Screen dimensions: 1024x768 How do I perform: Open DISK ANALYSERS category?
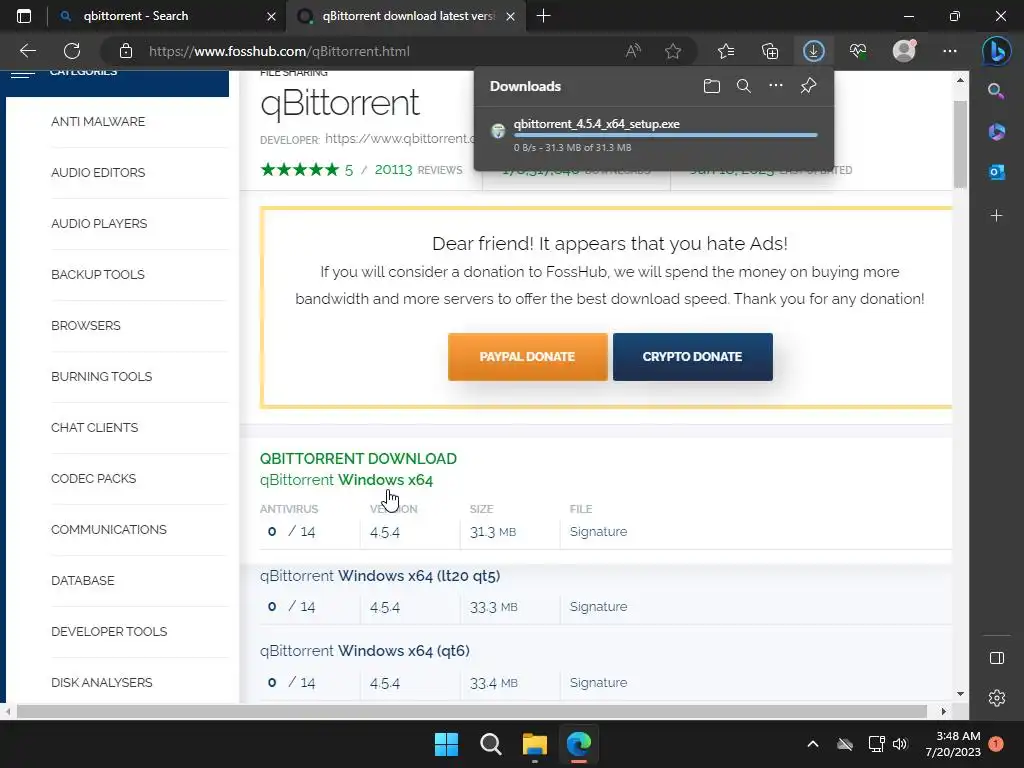[101, 682]
